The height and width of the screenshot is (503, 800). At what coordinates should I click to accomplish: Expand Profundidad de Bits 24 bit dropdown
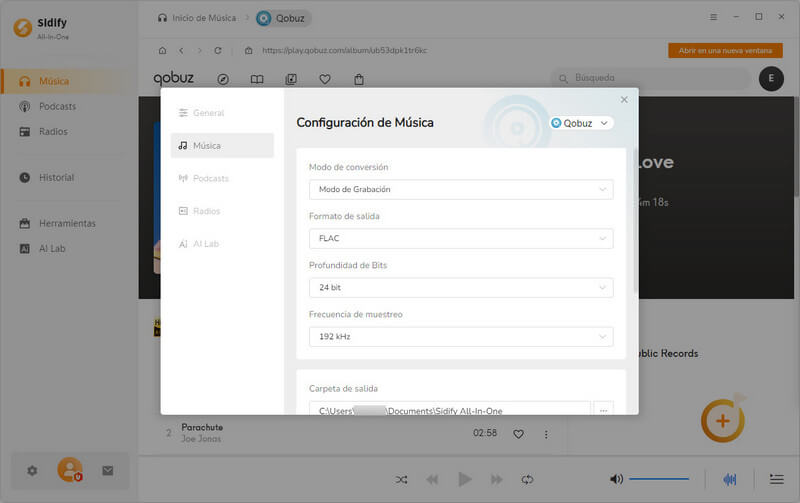461,287
